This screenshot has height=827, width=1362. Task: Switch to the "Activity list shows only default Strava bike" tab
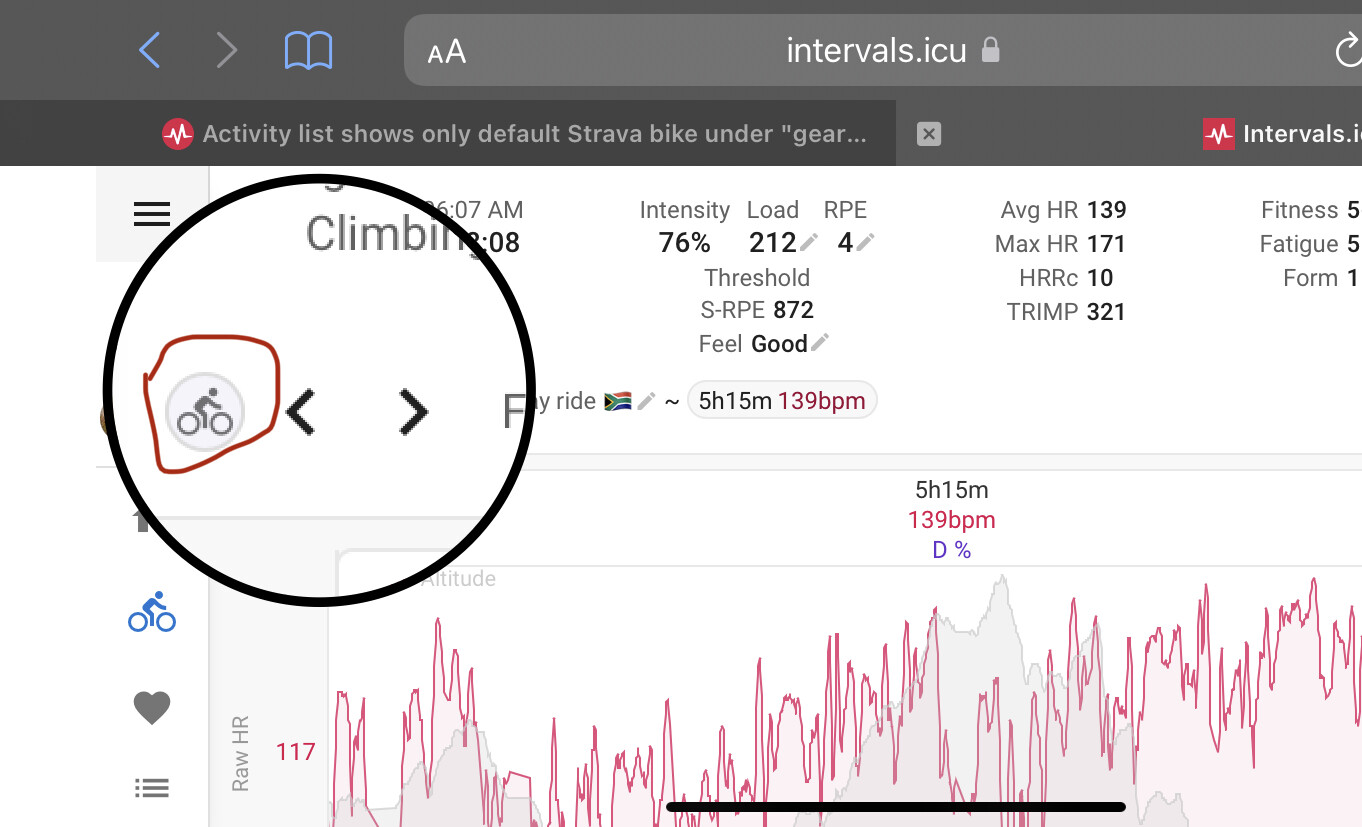514,134
